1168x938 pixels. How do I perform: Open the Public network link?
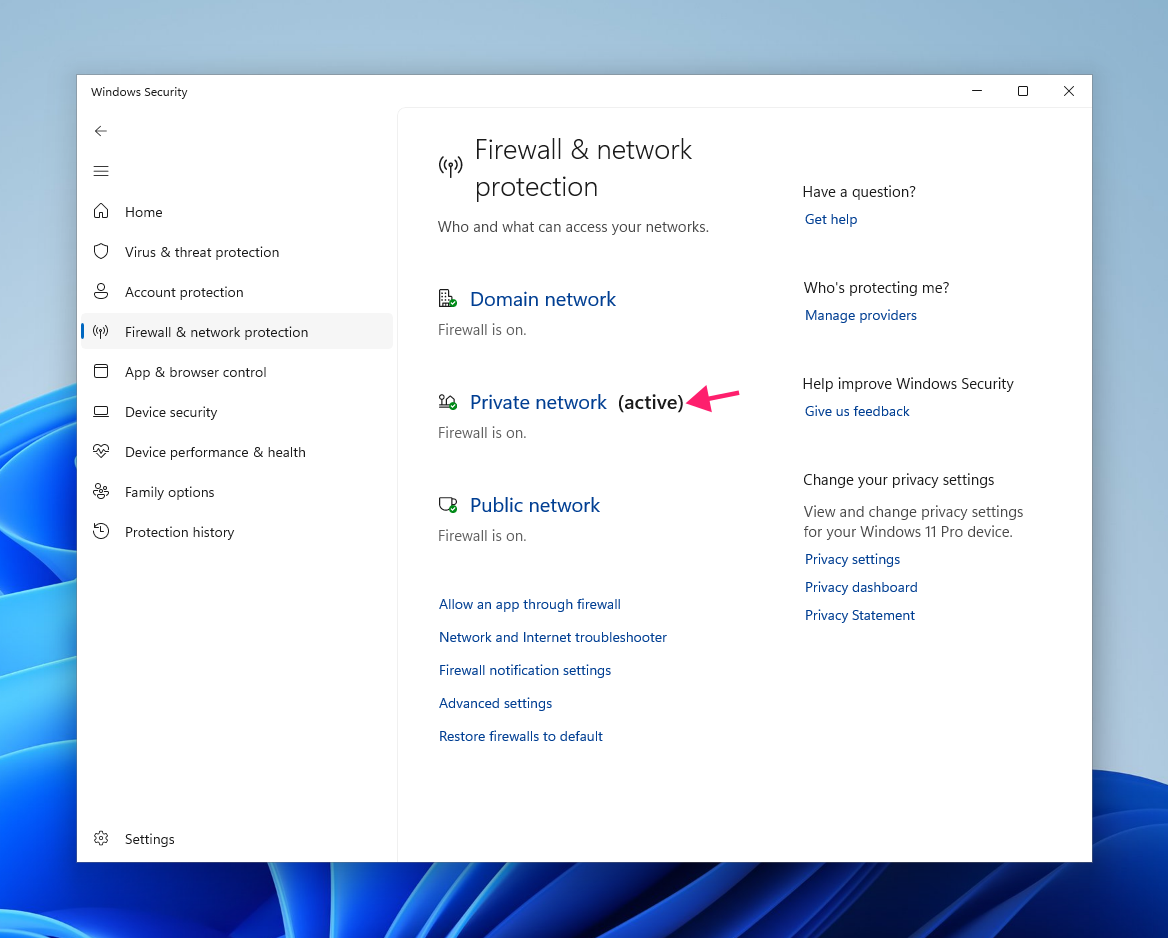click(534, 505)
